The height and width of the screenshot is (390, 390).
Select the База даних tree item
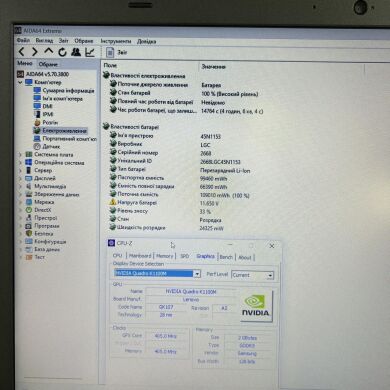(x=47, y=249)
